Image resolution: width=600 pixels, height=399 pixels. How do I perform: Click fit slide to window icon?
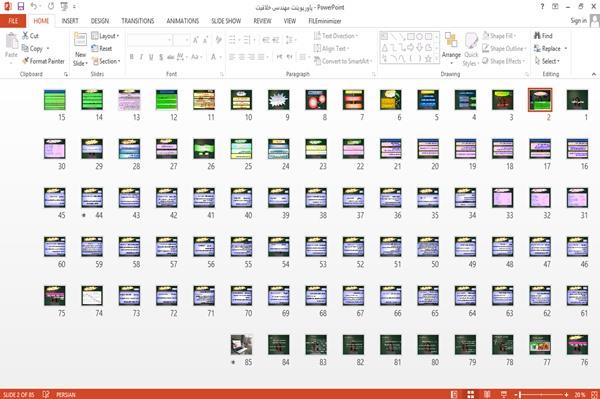coord(594,394)
